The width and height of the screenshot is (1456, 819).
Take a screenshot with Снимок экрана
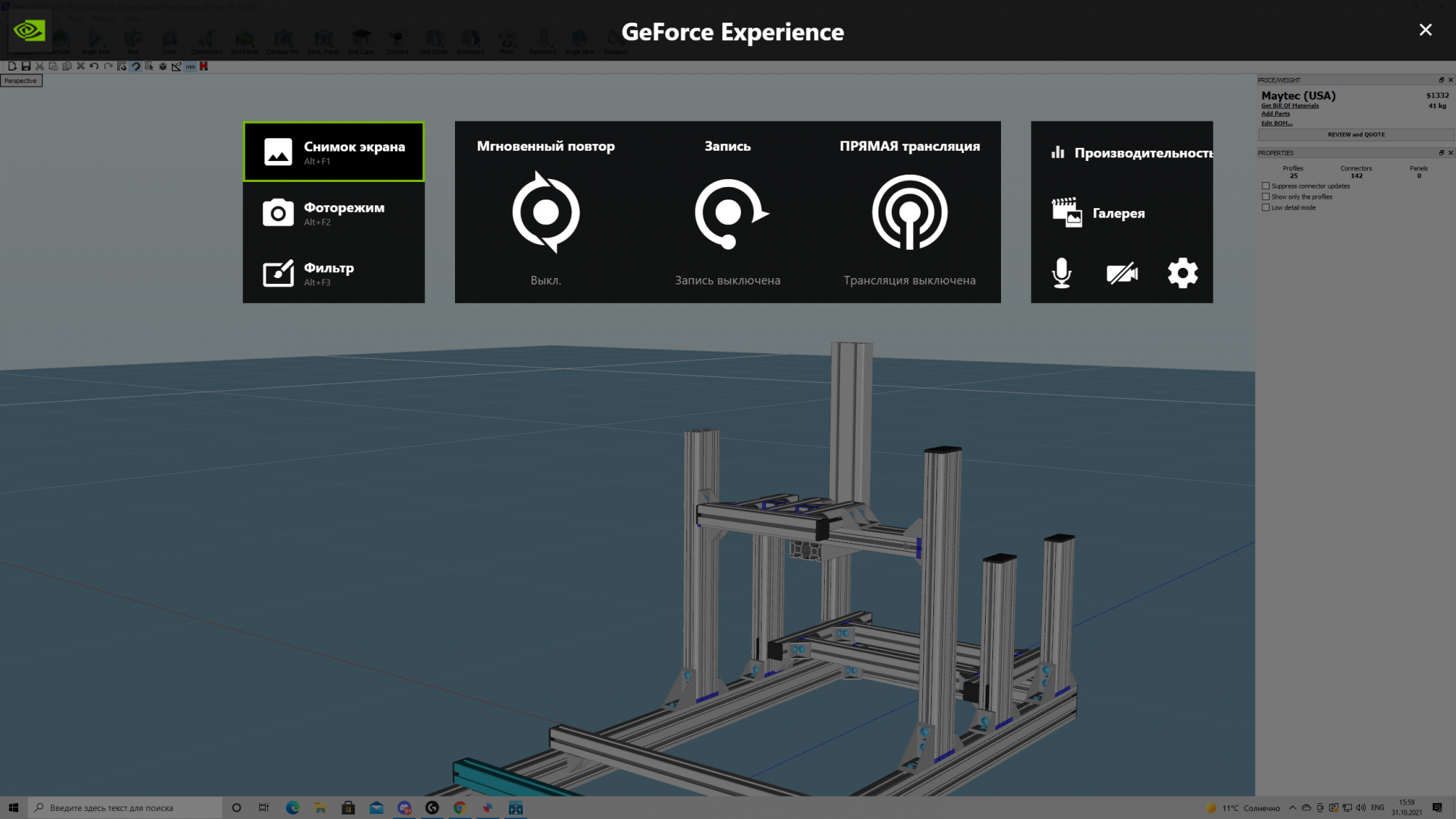coord(333,151)
